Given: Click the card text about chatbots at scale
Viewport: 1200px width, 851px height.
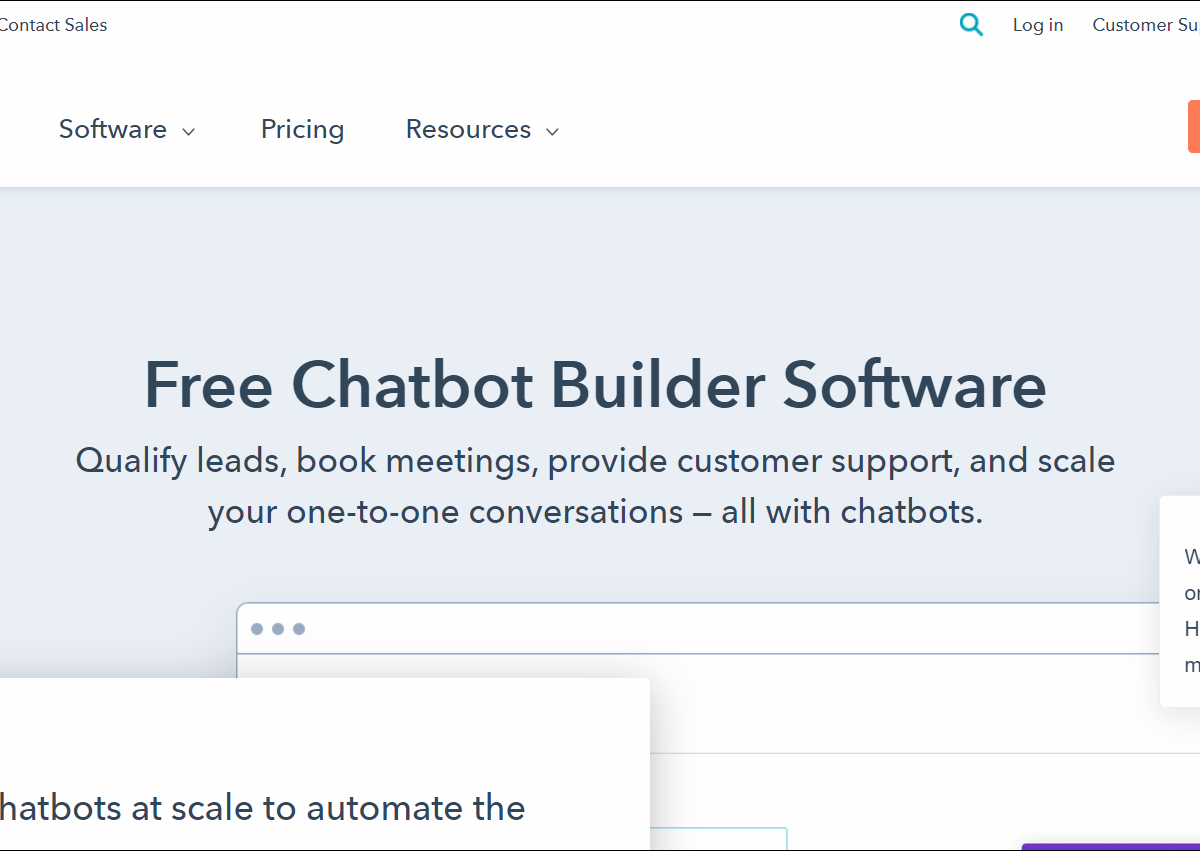Looking at the screenshot, I should (262, 807).
